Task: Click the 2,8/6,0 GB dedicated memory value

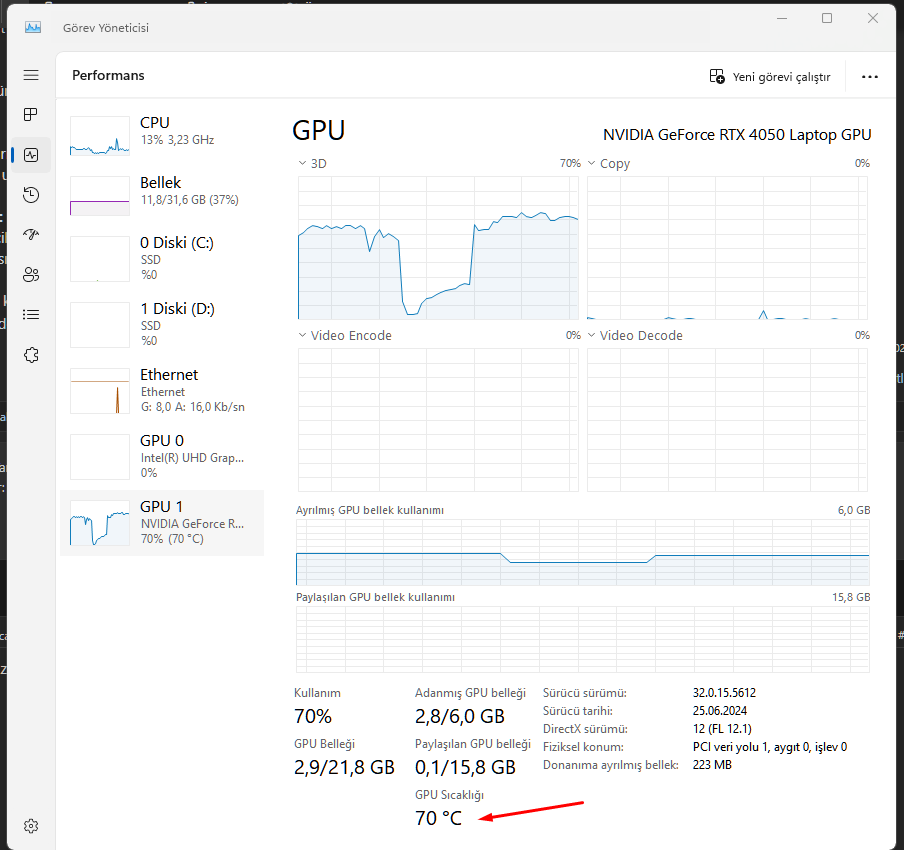Action: pos(459,716)
